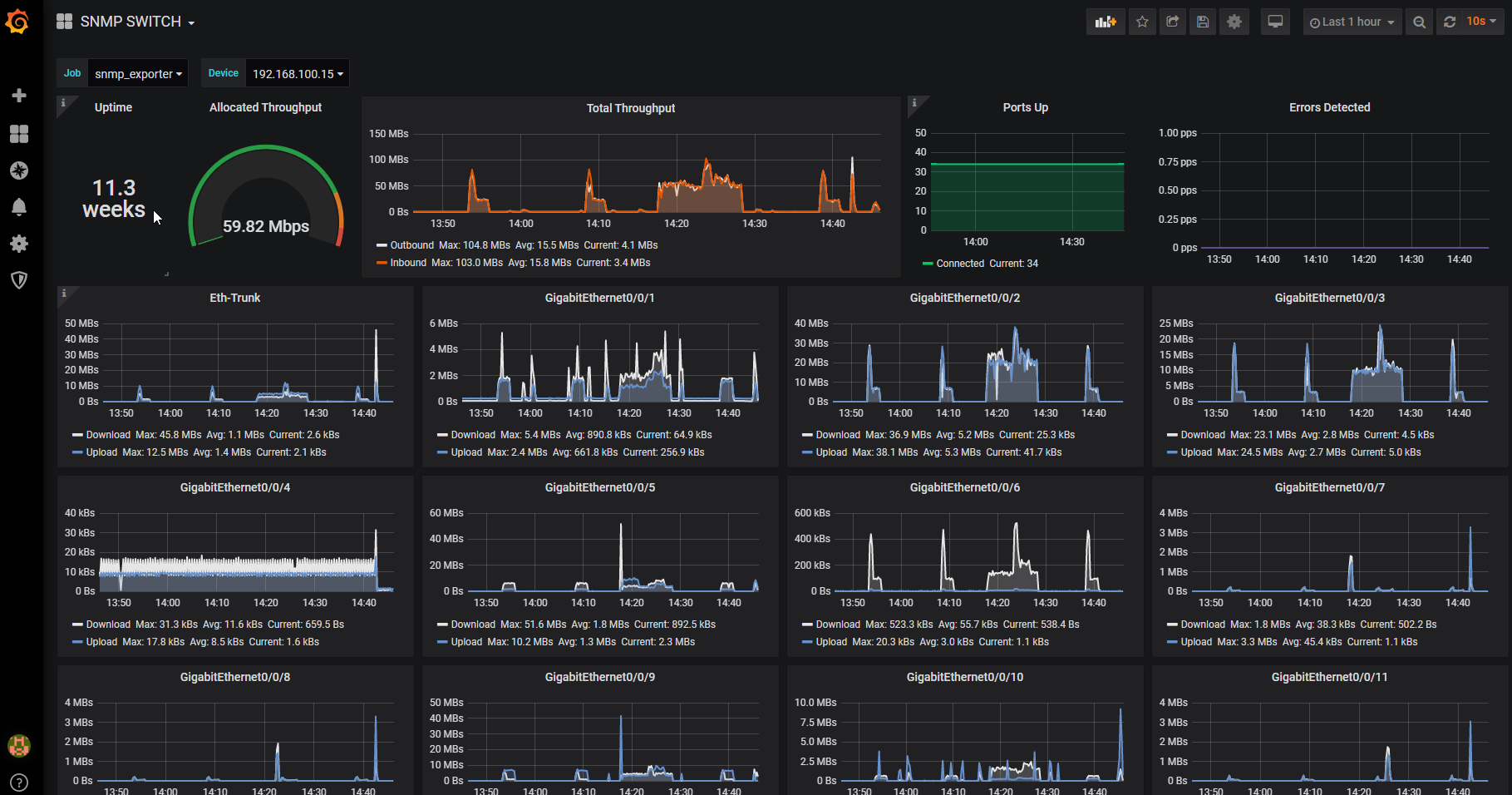Screen dimensions: 1512x795
Task: Open Server Admin shield icon
Action: [x=19, y=280]
